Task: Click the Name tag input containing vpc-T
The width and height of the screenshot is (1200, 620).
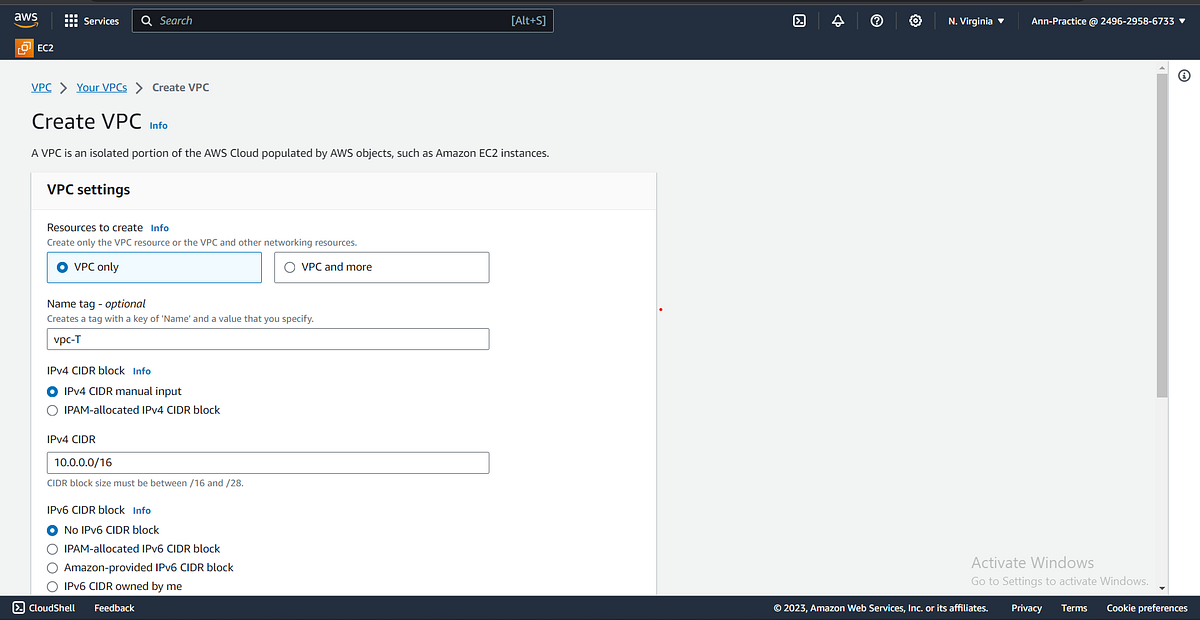Action: tap(267, 339)
